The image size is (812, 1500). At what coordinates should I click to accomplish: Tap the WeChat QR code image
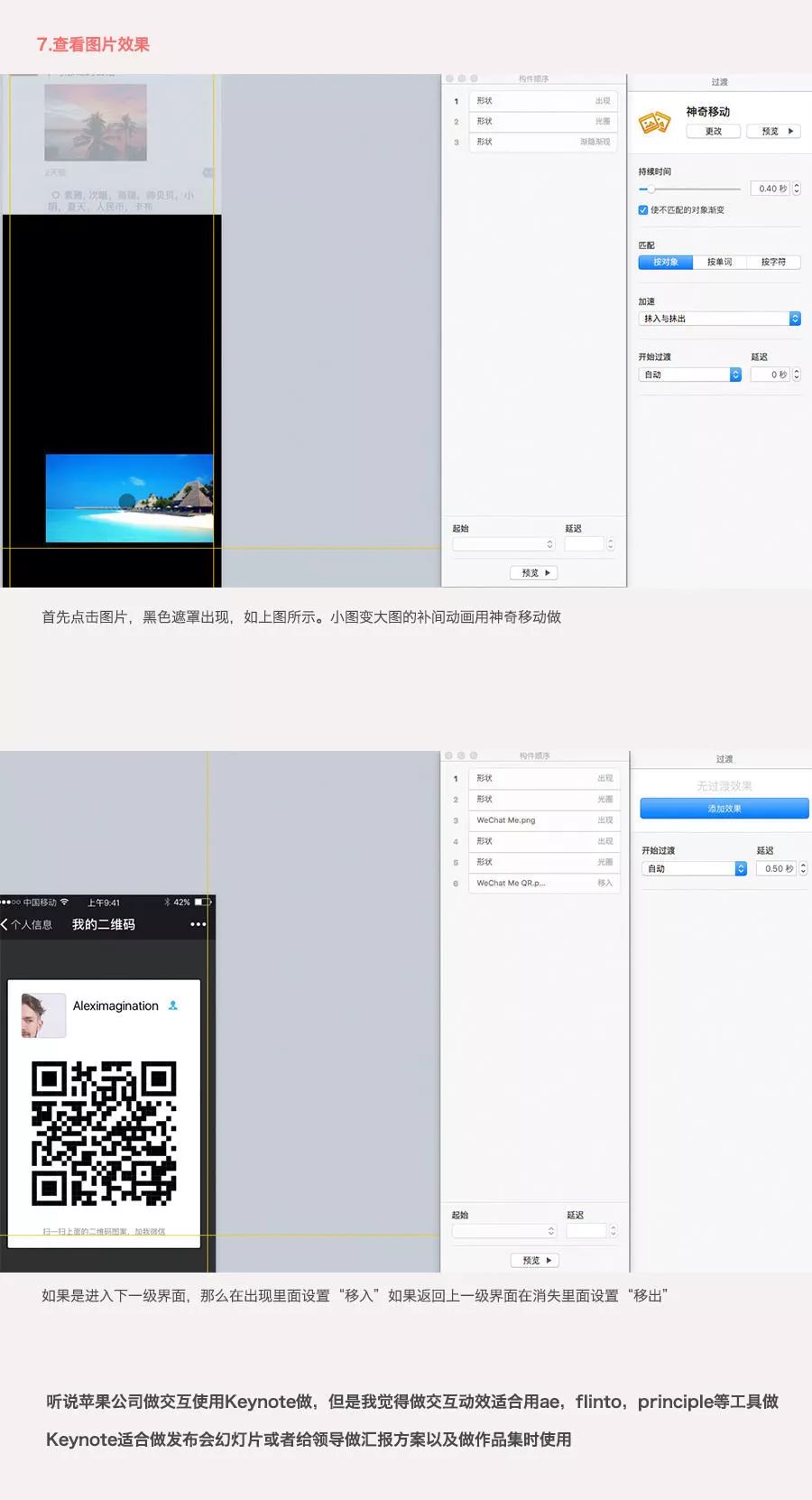(104, 1134)
